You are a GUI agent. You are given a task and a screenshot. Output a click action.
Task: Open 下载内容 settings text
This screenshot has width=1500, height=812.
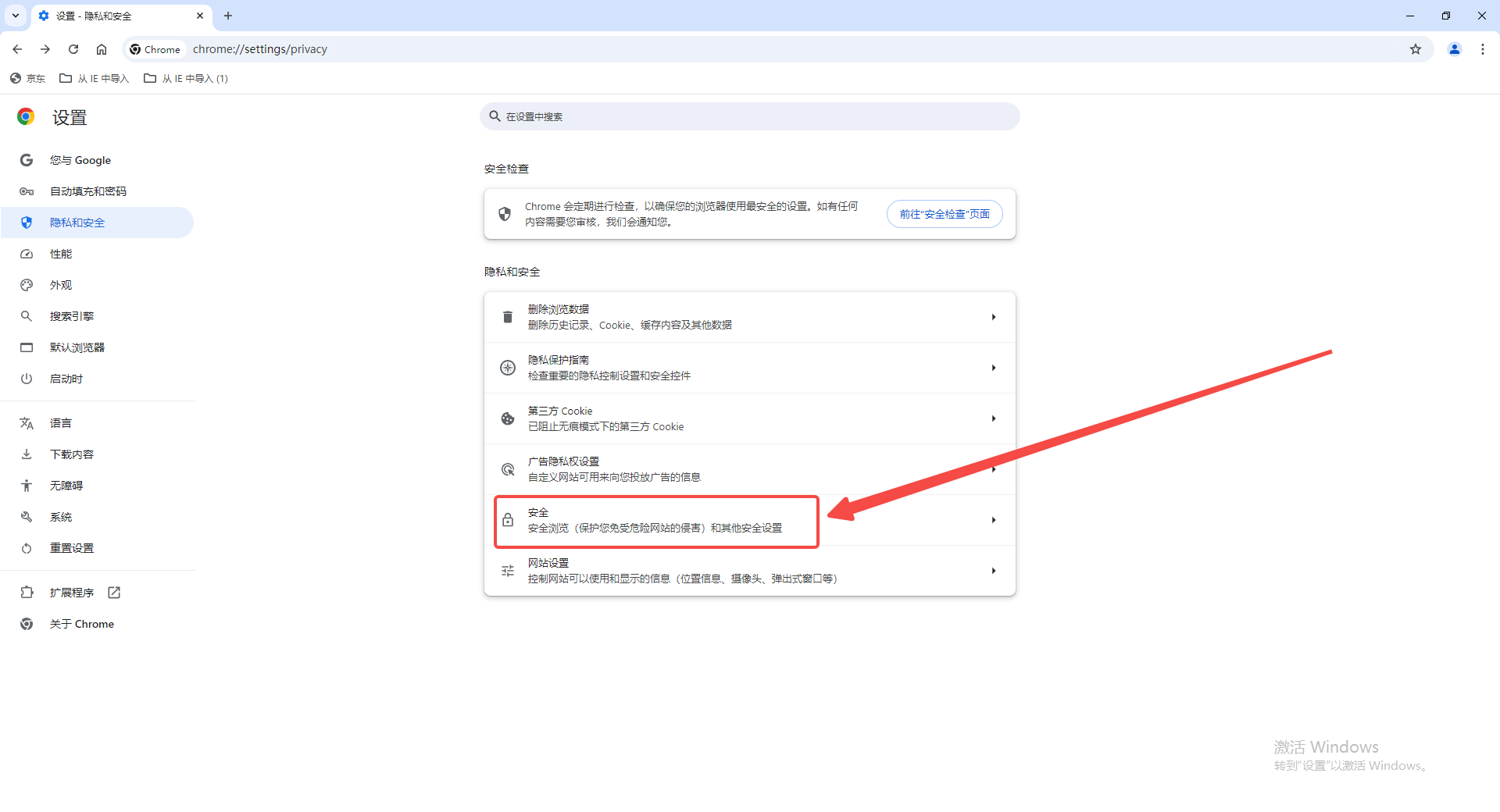pos(72,454)
